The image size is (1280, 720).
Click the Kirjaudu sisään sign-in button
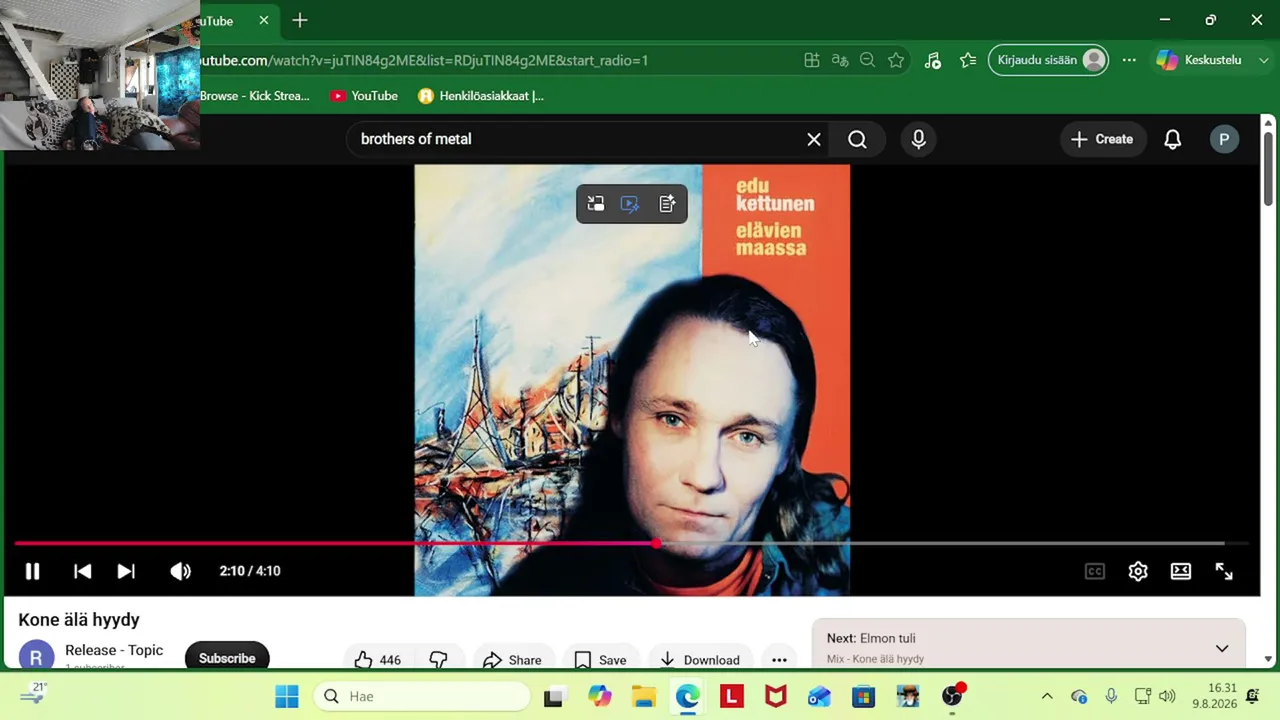pos(1048,60)
